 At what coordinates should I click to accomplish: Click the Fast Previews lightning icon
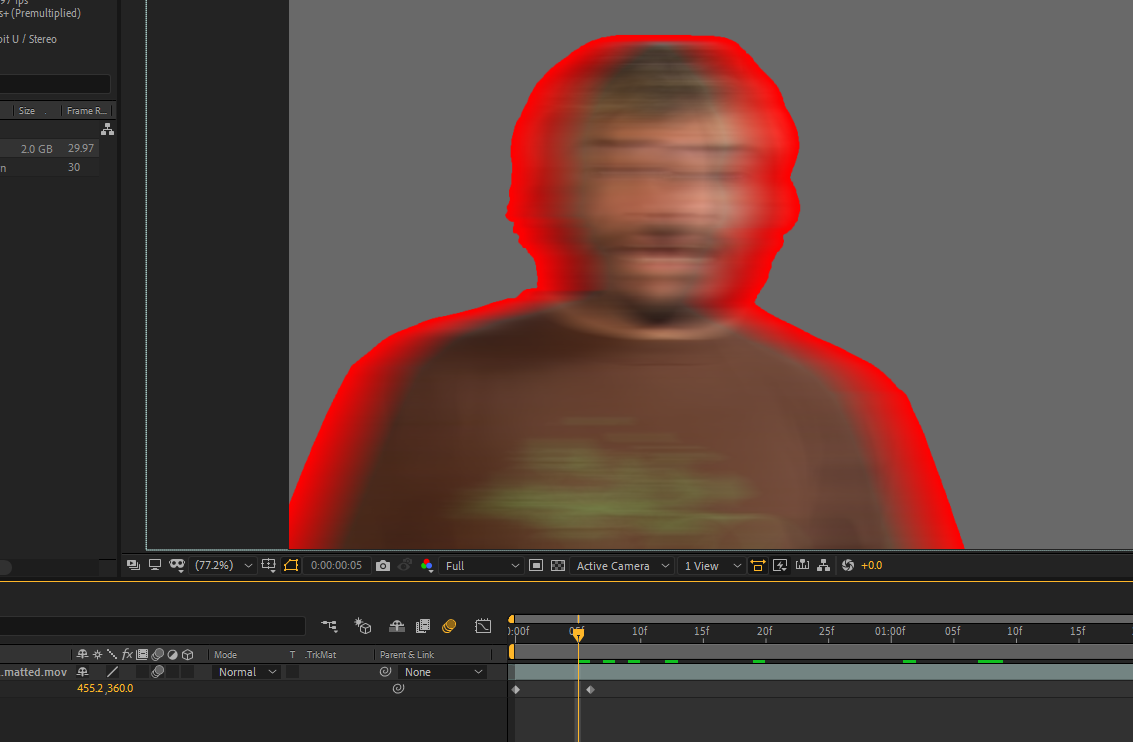pyautogui.click(x=780, y=566)
